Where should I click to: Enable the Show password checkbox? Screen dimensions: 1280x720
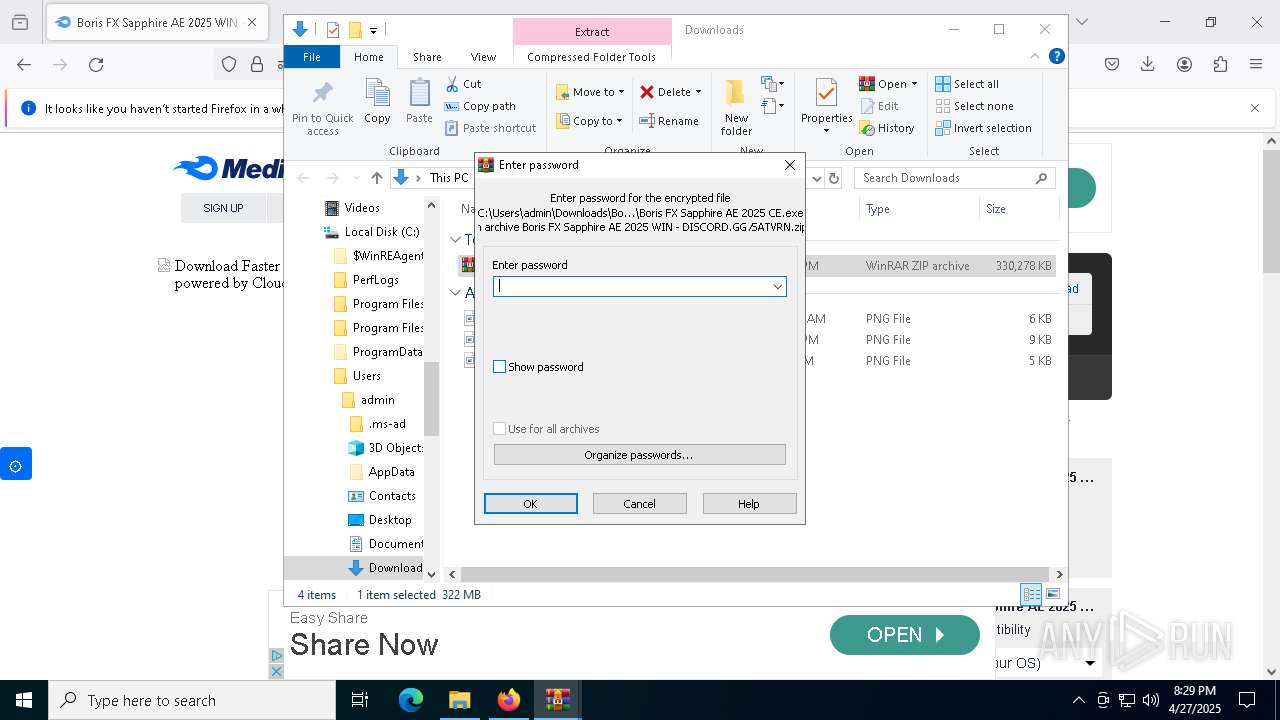(500, 367)
